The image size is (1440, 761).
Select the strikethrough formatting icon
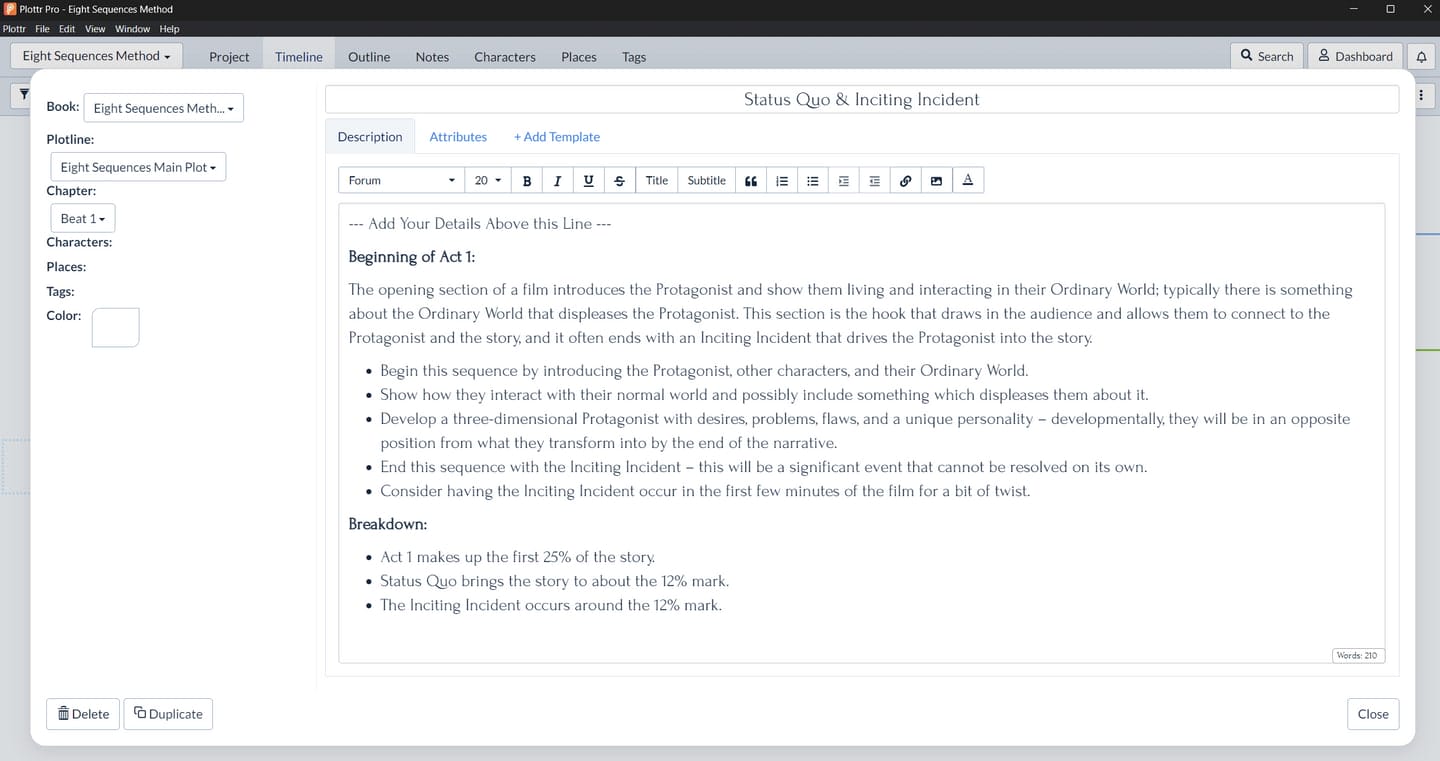[x=619, y=180]
